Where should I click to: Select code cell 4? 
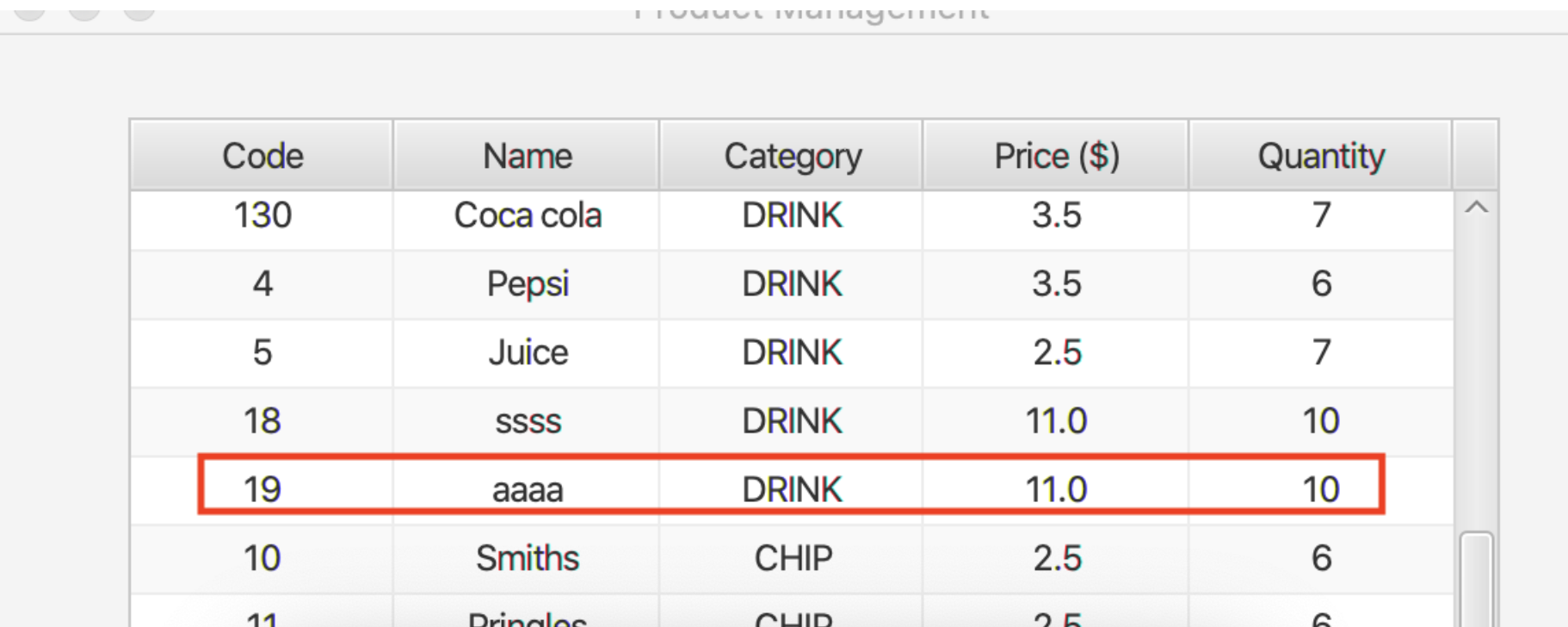[262, 284]
